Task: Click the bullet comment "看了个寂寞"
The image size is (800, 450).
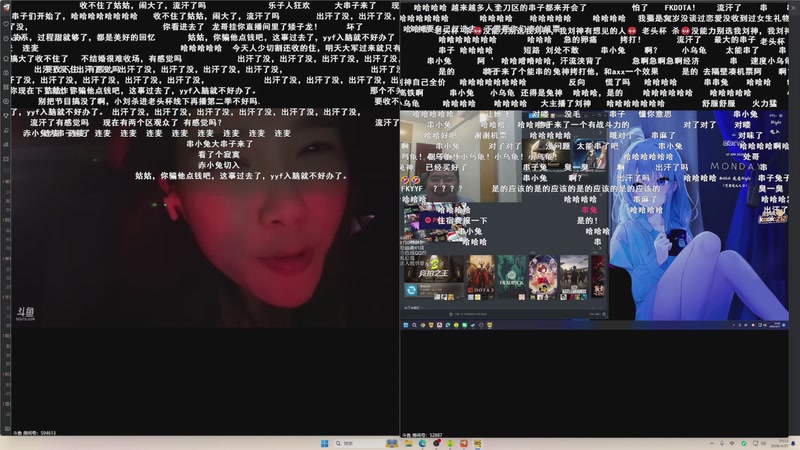Action: [218, 155]
